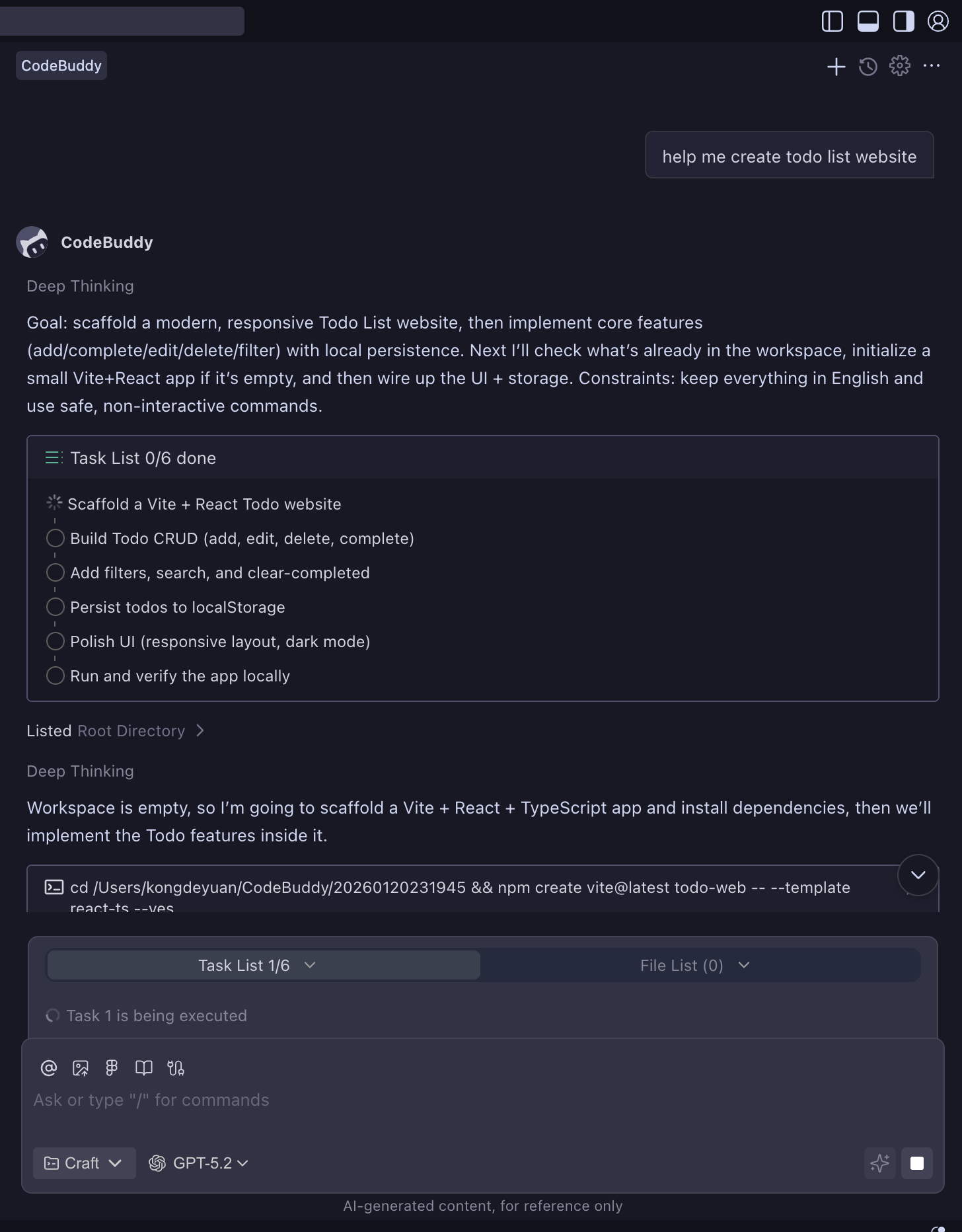
Task: Open chat history clock icon
Action: [868, 66]
